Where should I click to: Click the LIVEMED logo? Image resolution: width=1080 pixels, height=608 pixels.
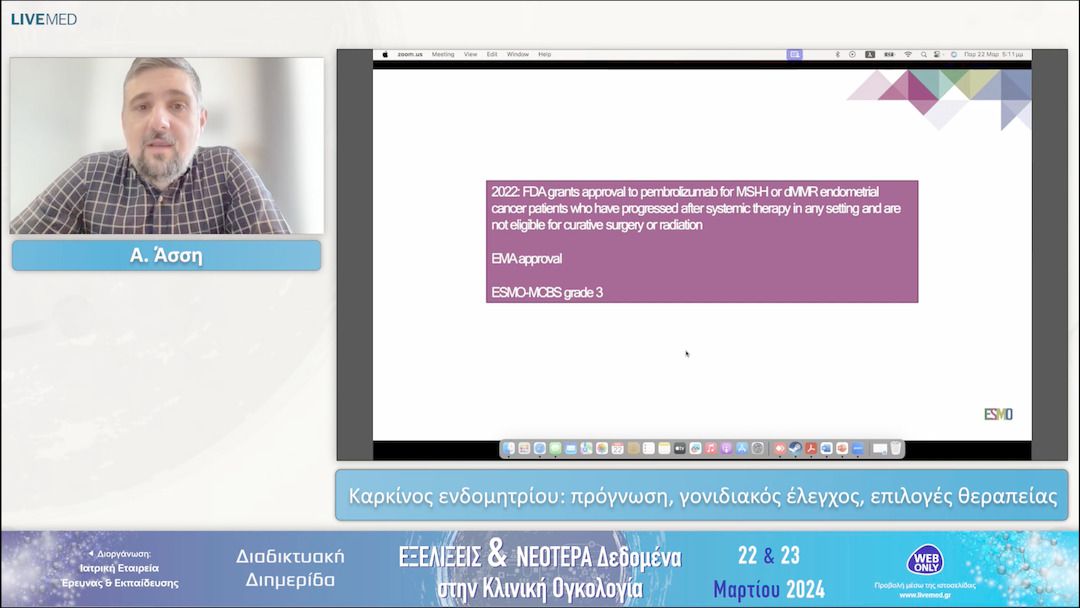click(44, 19)
